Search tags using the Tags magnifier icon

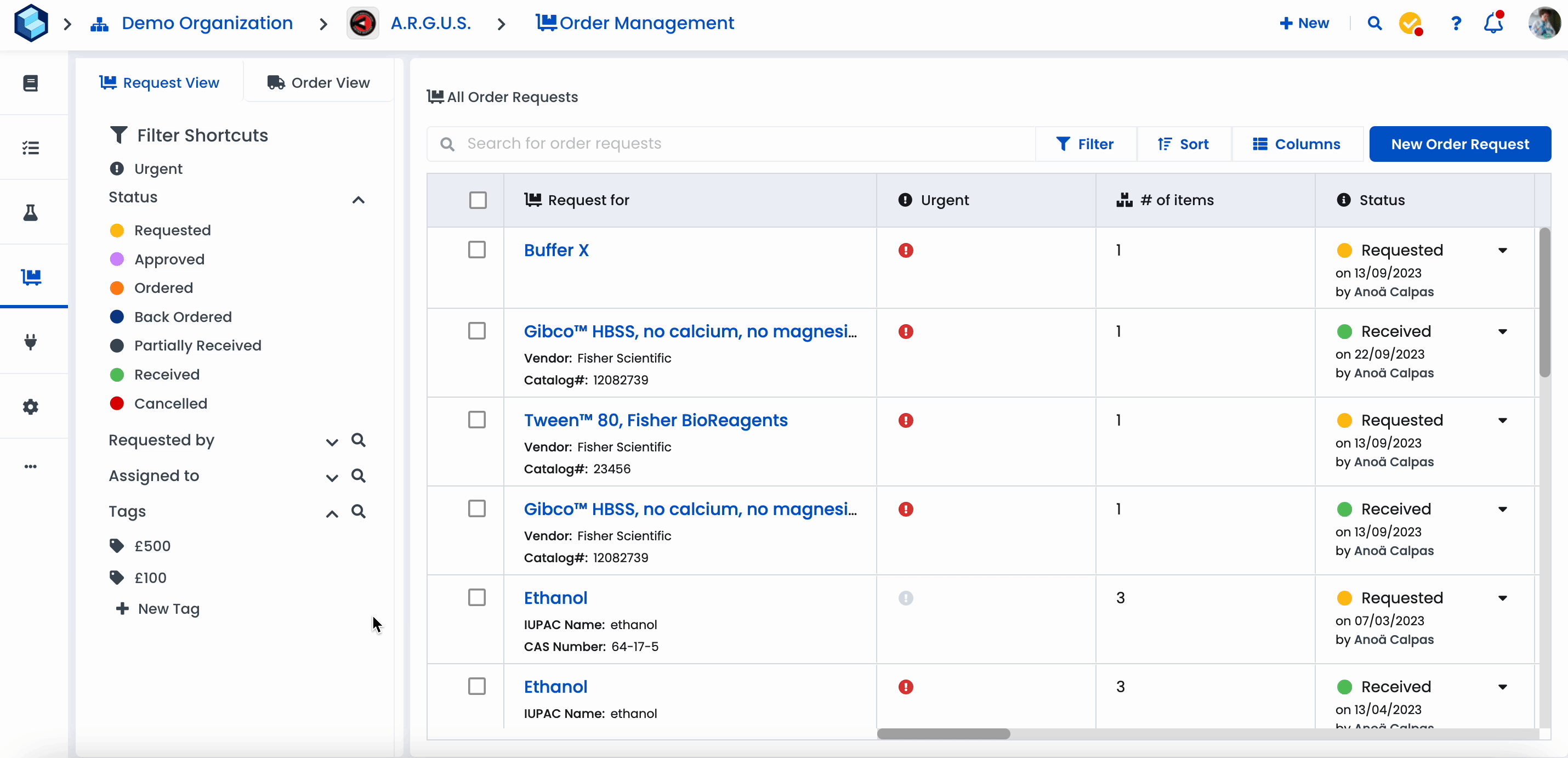click(x=359, y=511)
